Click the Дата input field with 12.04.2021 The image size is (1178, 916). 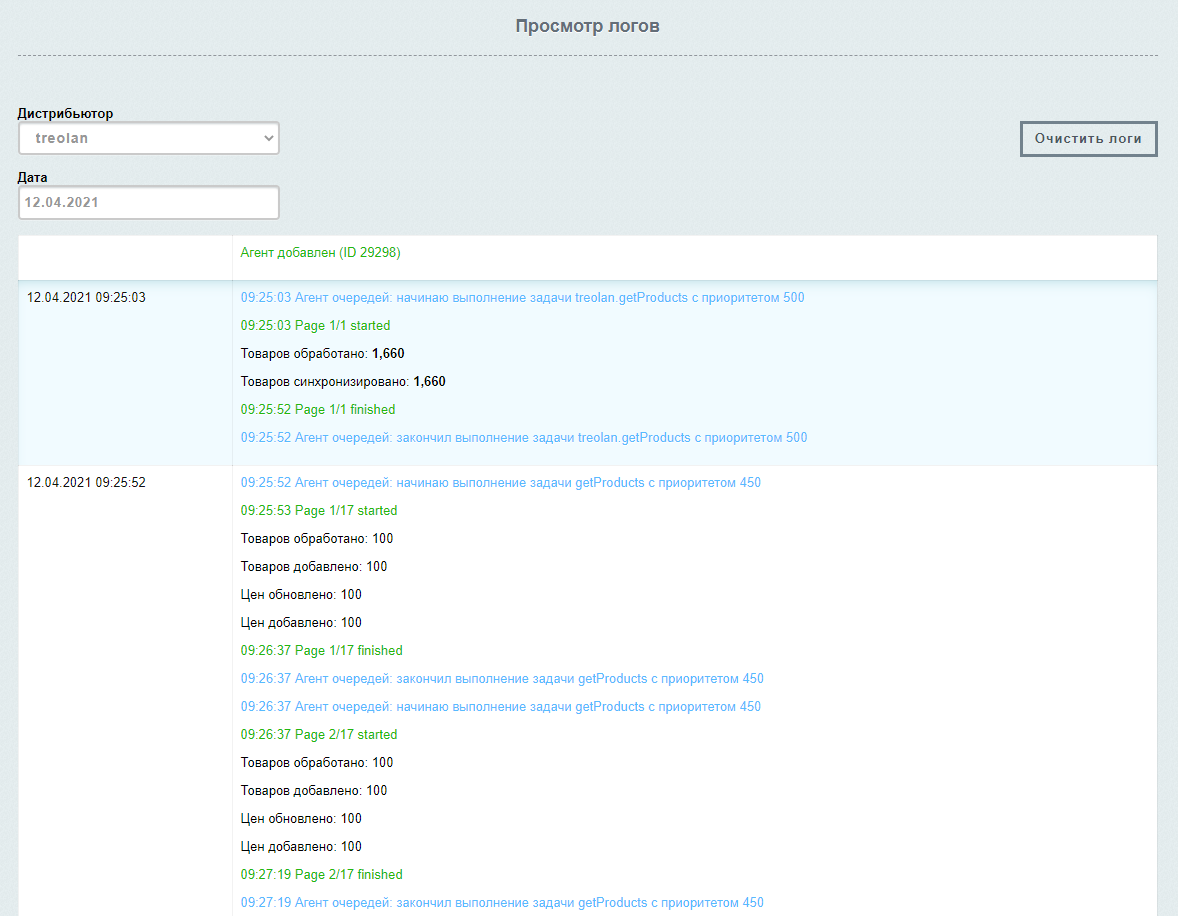click(149, 202)
